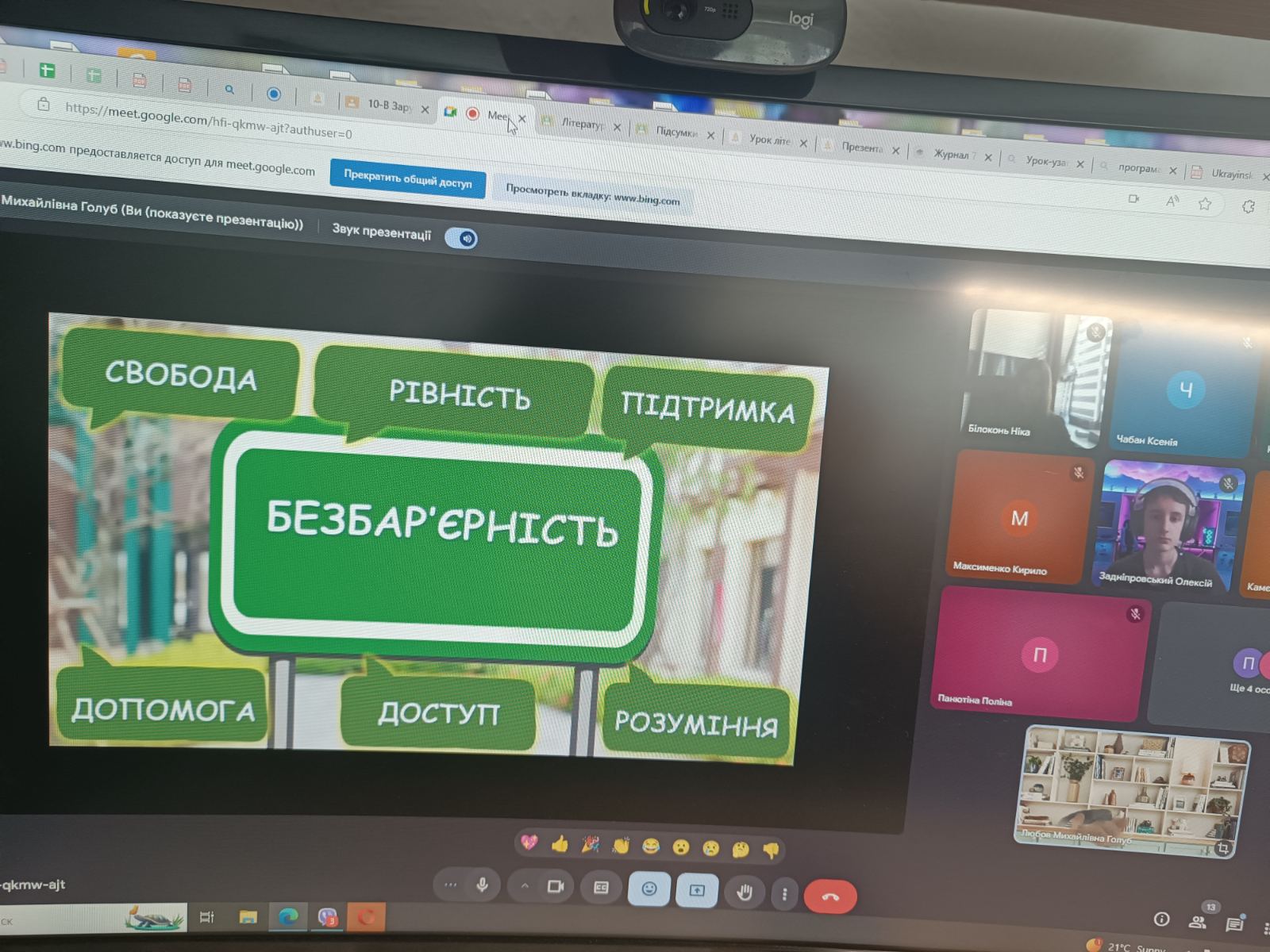Send the sparkling heart reaction

[529, 843]
